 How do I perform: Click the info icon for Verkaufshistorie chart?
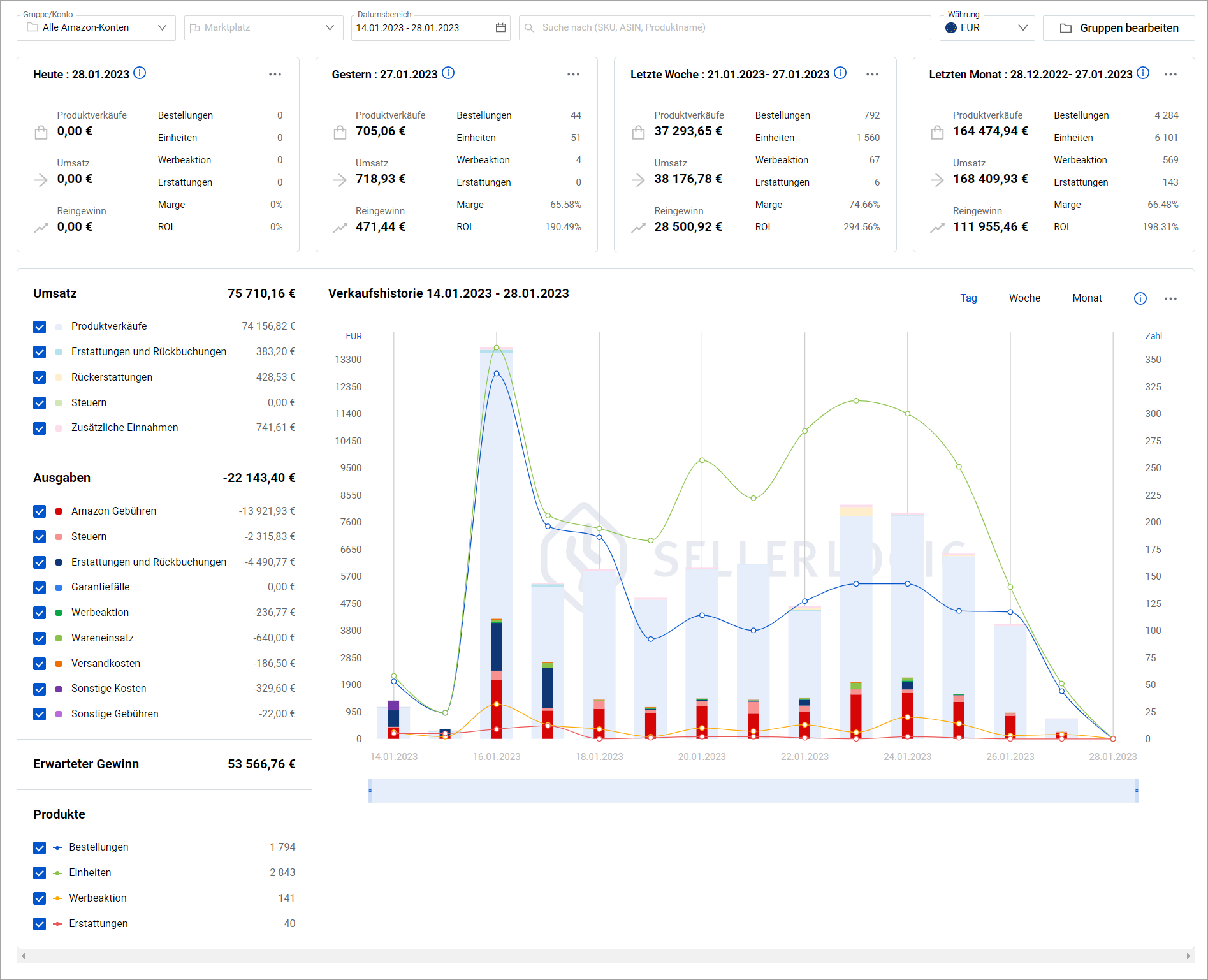pos(1140,298)
